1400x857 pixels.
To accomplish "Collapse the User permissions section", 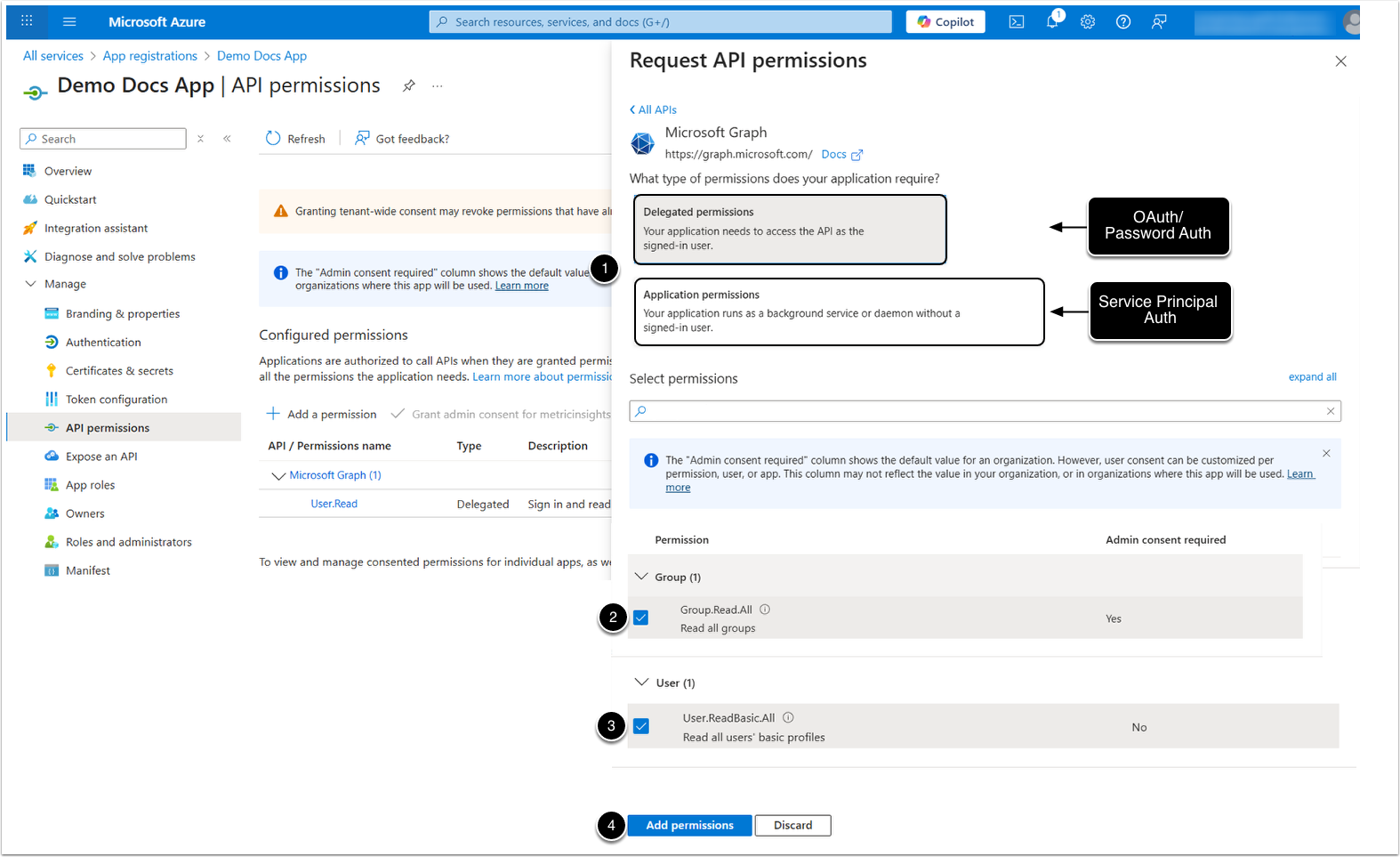I will tap(641, 683).
